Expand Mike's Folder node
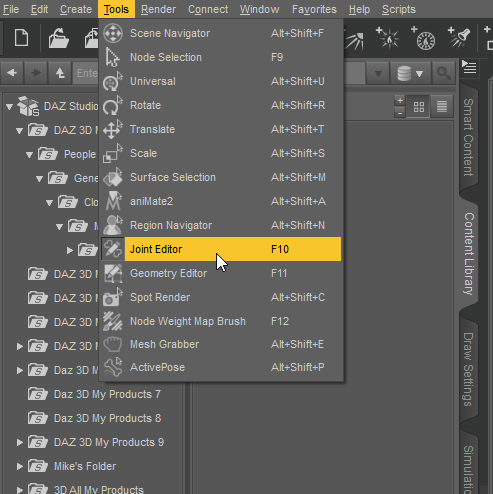This screenshot has width=493, height=494. pos(20,466)
